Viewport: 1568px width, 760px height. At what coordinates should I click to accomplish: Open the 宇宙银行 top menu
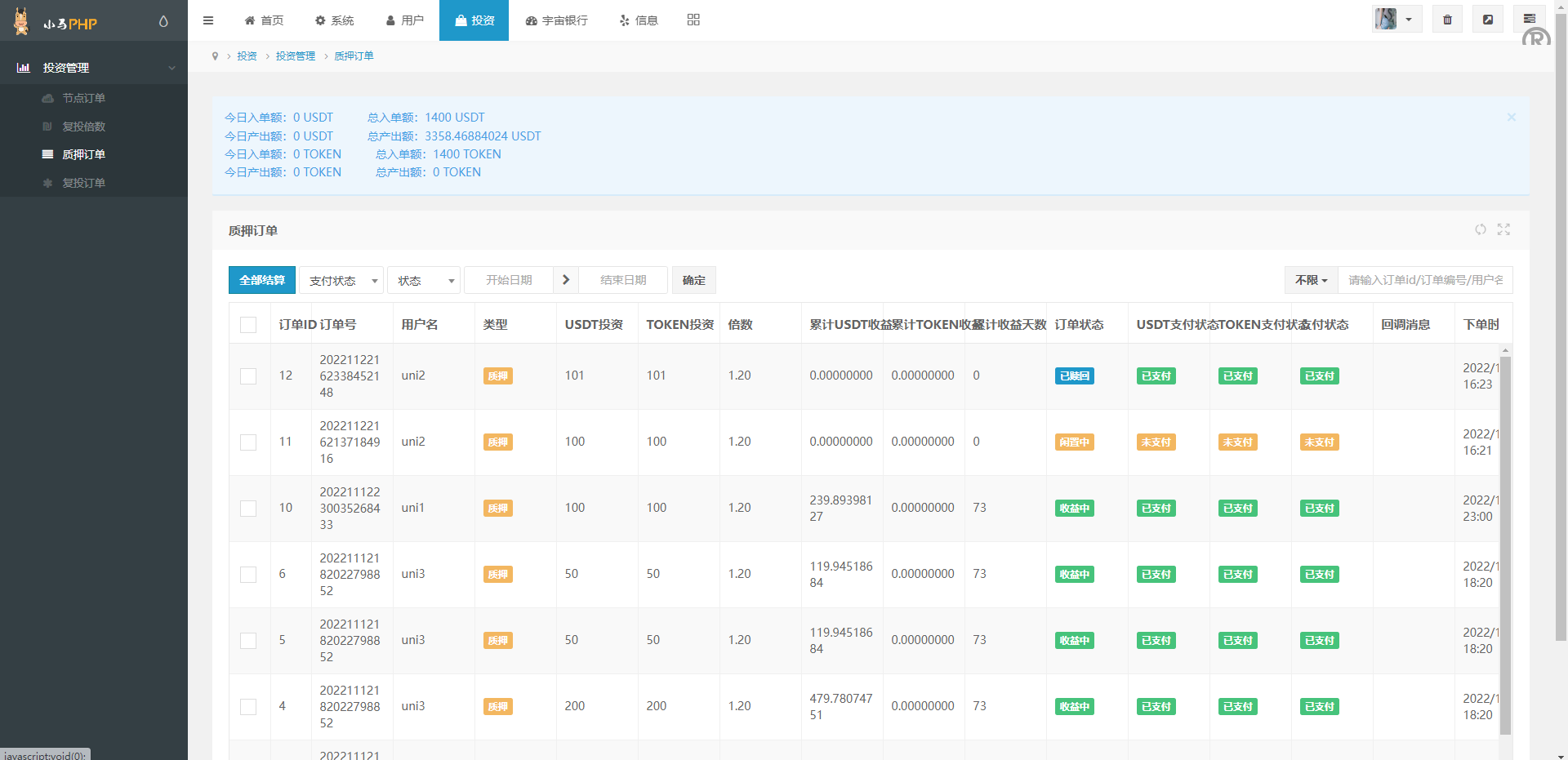tap(556, 20)
